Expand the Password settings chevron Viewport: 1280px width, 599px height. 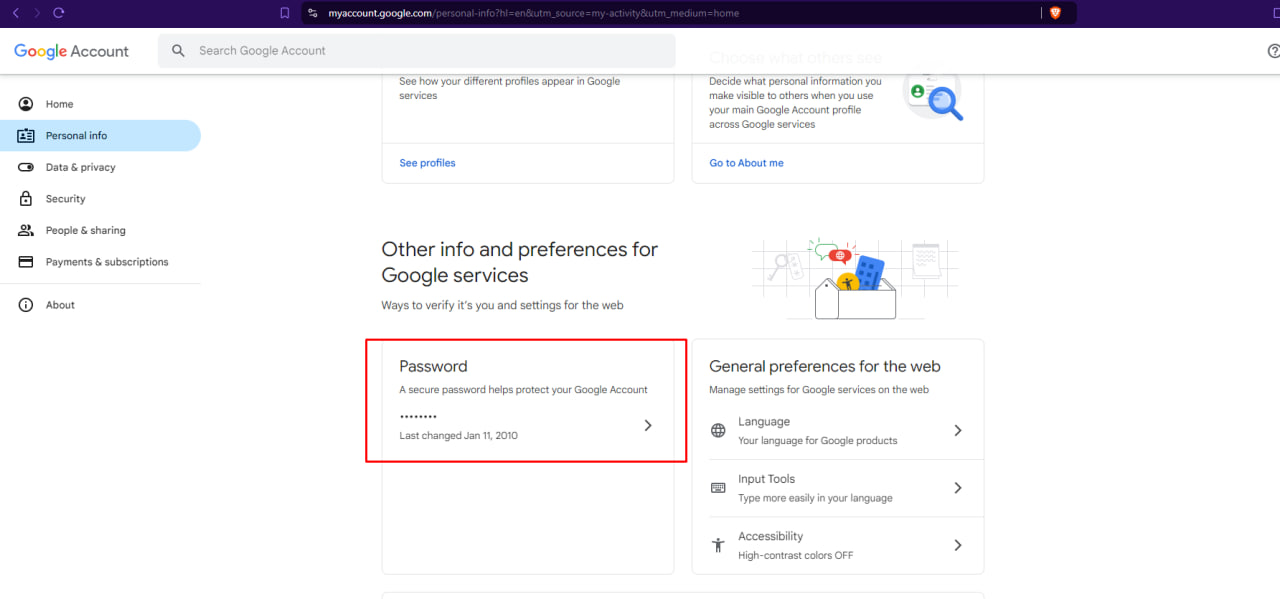click(648, 425)
